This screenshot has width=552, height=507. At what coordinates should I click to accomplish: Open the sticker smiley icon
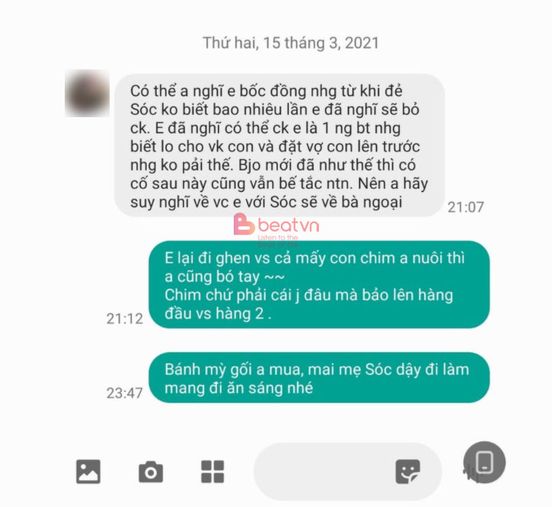[408, 472]
